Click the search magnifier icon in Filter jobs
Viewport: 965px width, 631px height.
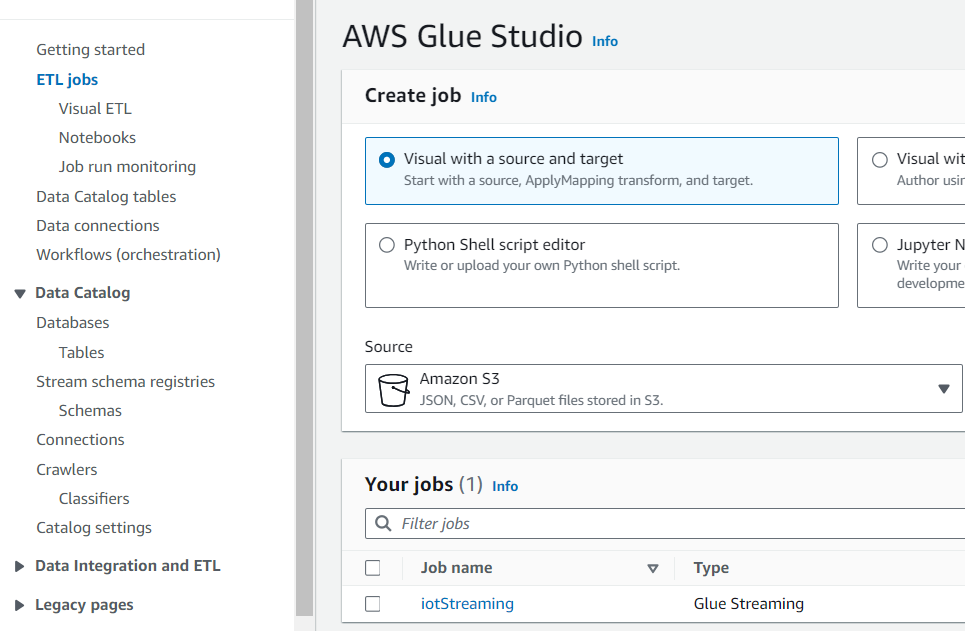(x=383, y=523)
